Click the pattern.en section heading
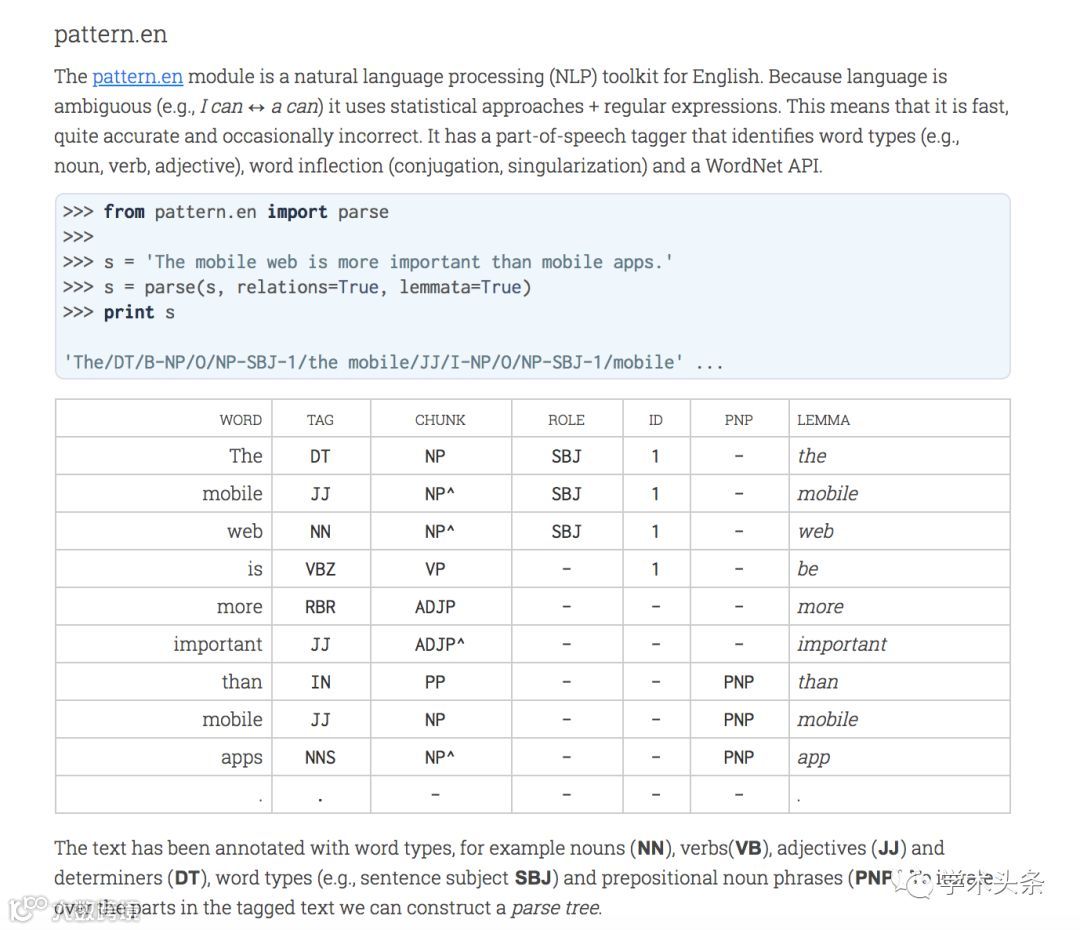The height and width of the screenshot is (930, 1080). click(110, 34)
